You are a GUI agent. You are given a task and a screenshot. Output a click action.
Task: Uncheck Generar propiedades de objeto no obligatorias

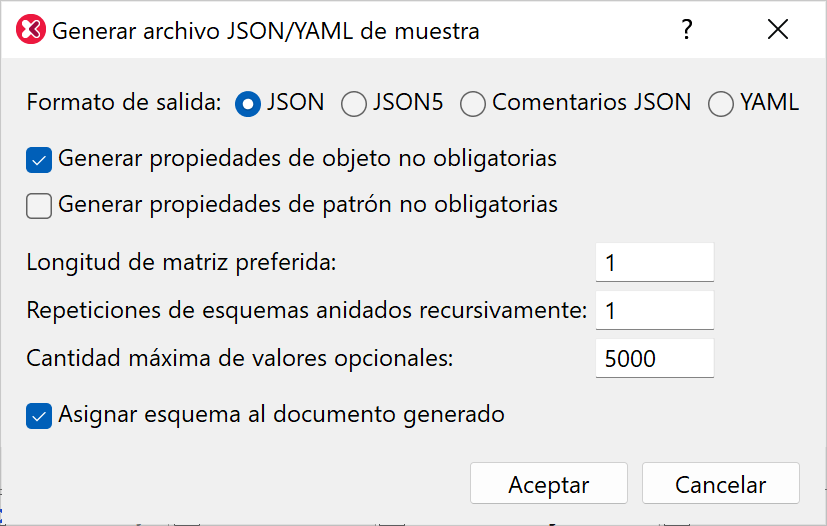39,159
